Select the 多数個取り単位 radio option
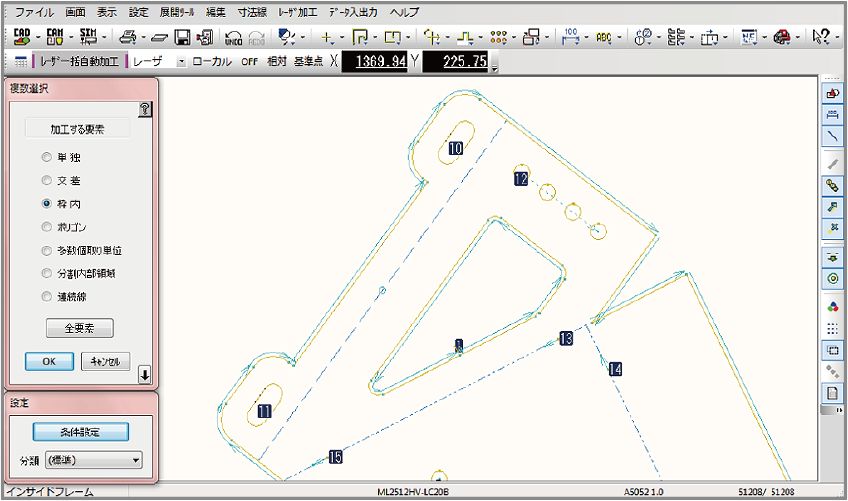The image size is (848, 501). 47,250
